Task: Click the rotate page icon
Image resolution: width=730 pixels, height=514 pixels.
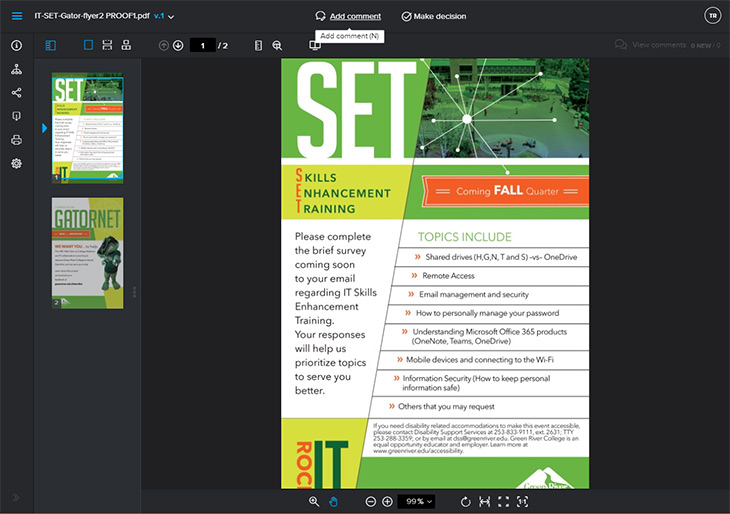Action: click(x=465, y=501)
